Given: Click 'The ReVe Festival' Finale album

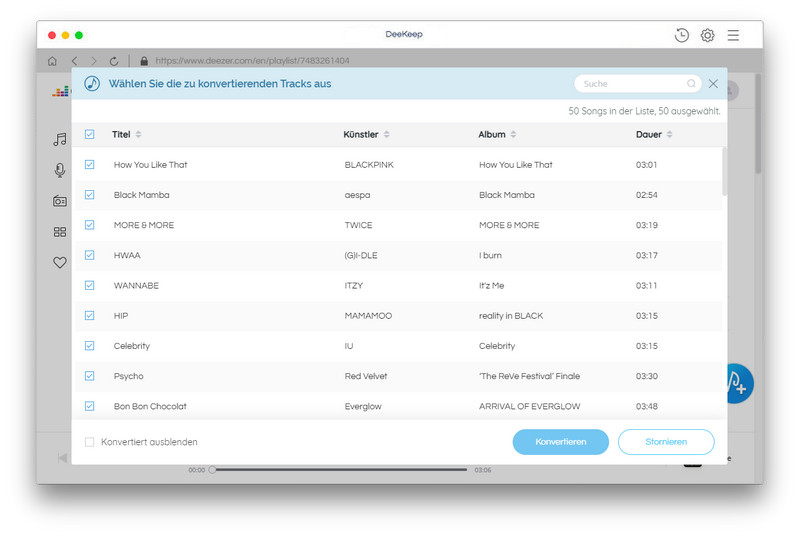Looking at the screenshot, I should click(x=529, y=376).
